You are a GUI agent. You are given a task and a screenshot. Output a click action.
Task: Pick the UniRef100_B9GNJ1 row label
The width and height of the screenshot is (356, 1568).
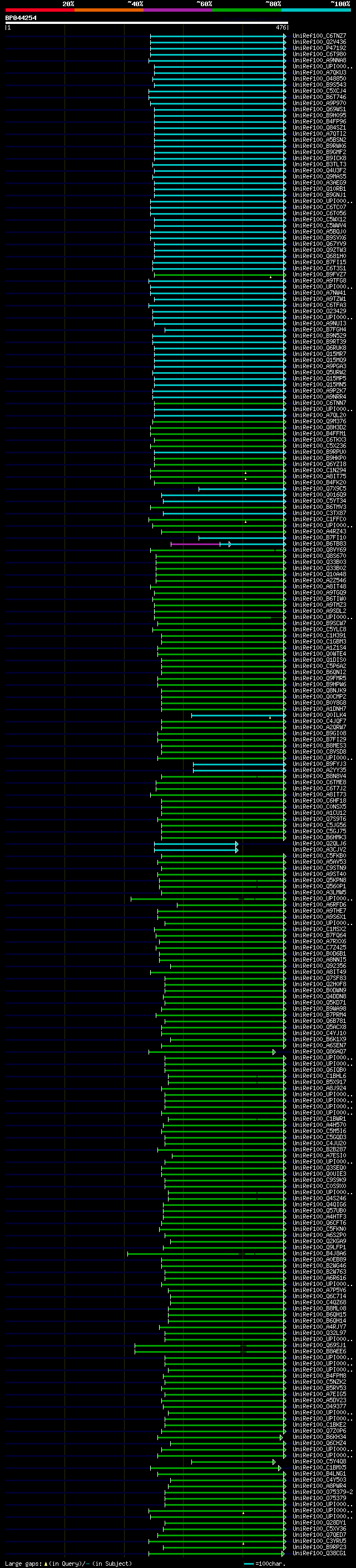click(x=319, y=195)
